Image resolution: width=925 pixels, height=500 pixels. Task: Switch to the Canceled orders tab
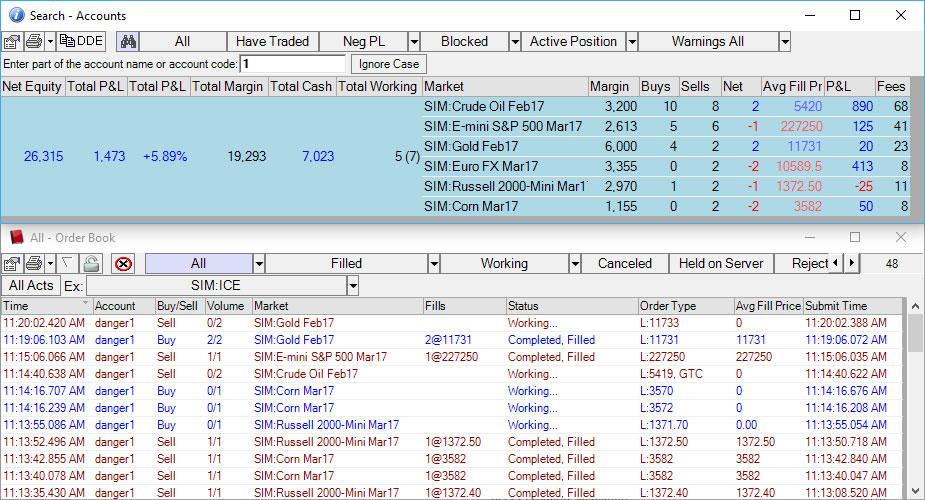[625, 264]
